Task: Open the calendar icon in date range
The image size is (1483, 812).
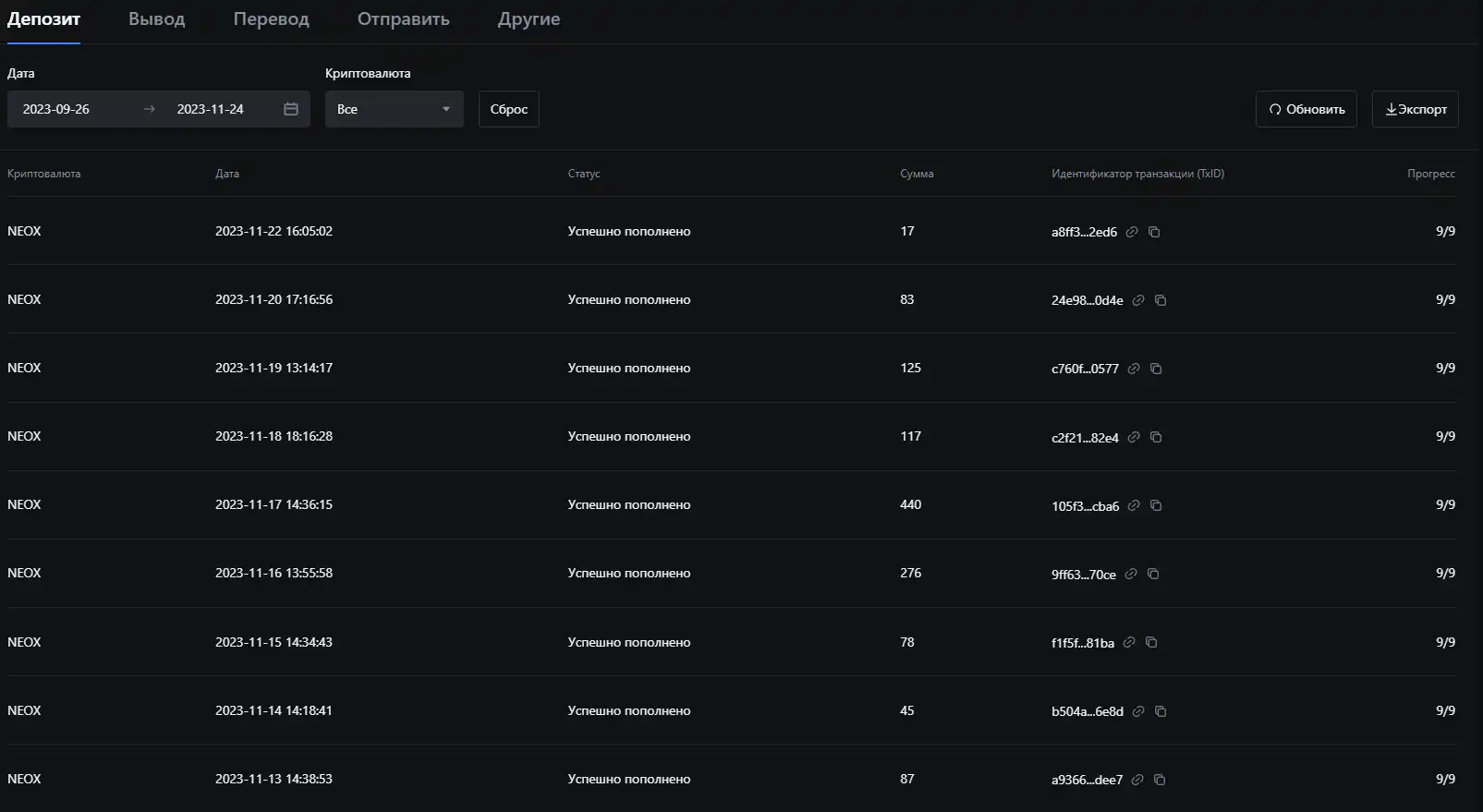Action: [291, 109]
